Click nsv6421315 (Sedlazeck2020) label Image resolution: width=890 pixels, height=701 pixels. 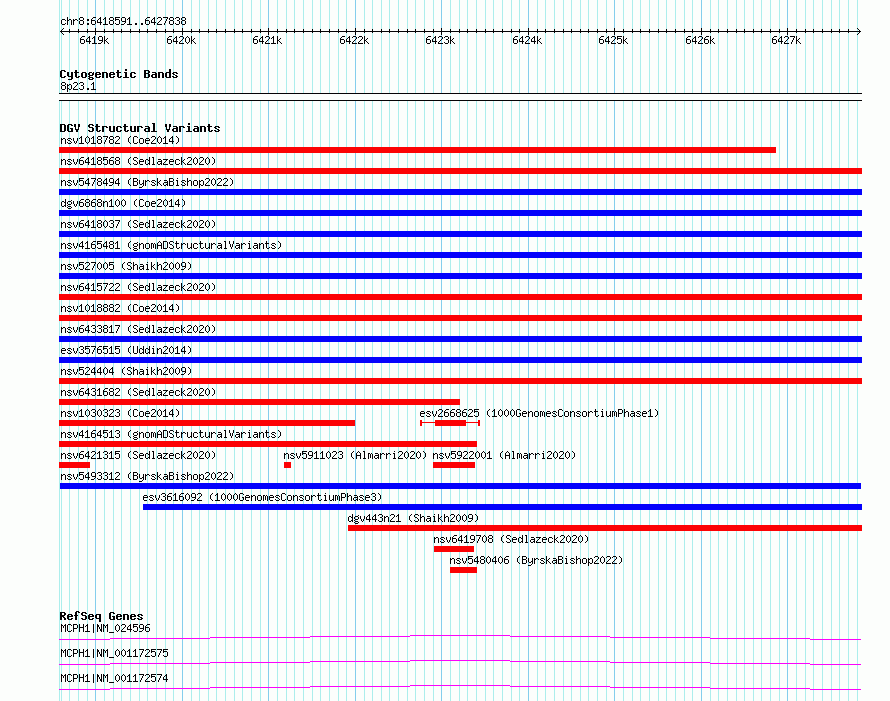(138, 455)
